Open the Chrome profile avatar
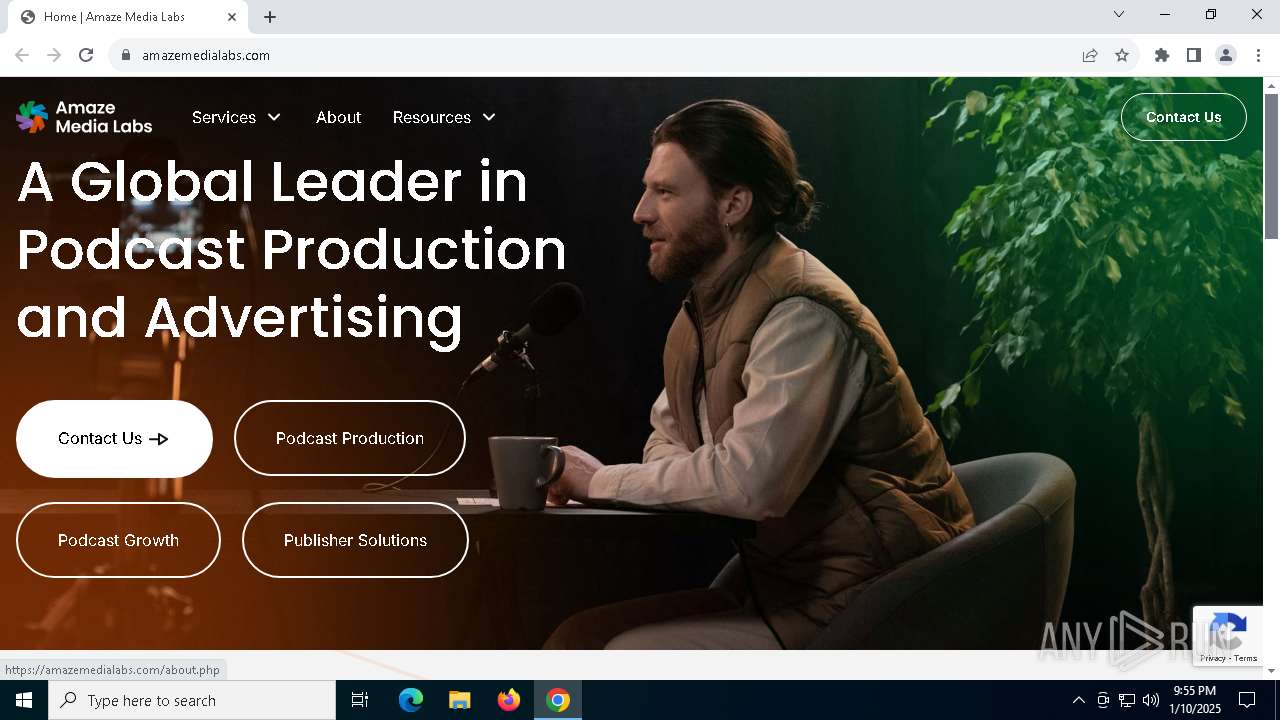Screen dimensions: 1280x720 (x=1226, y=55)
